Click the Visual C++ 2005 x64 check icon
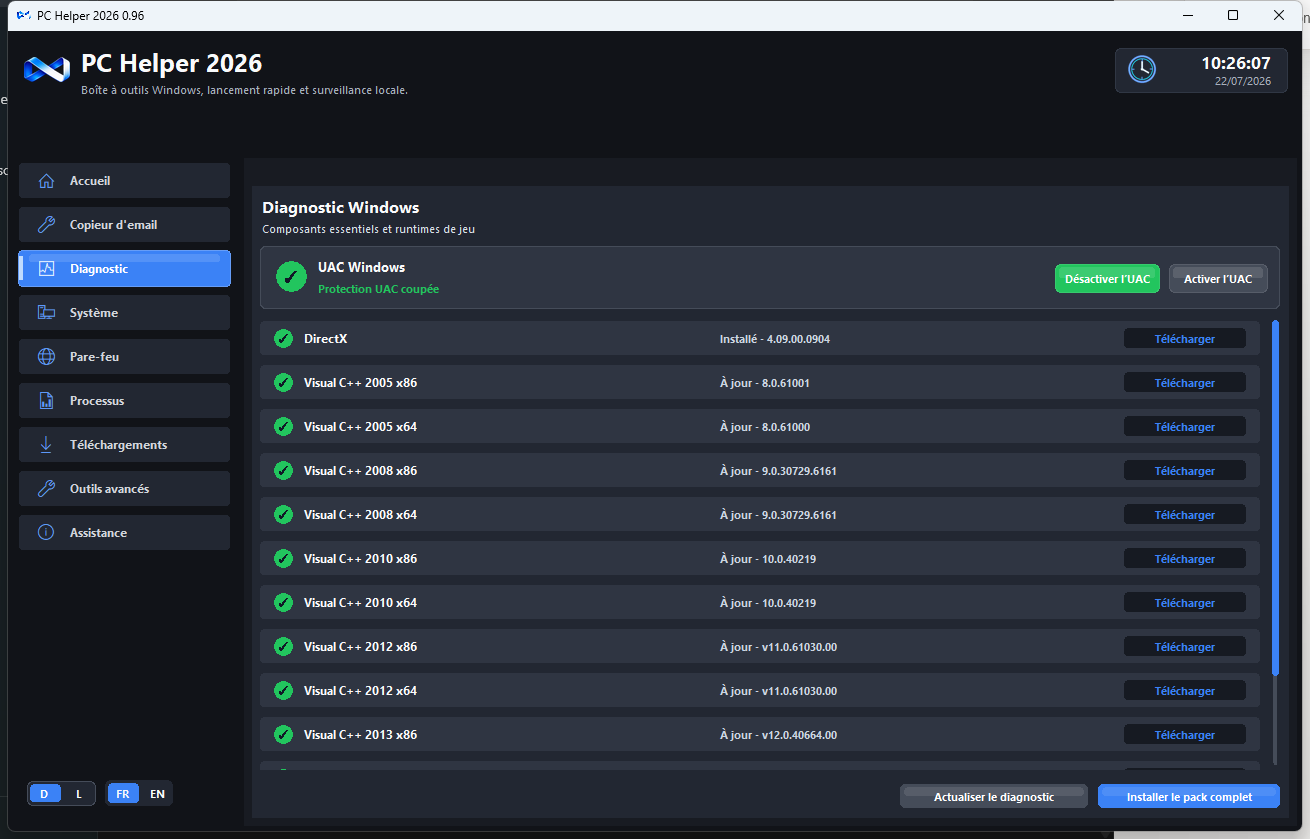 coord(283,426)
